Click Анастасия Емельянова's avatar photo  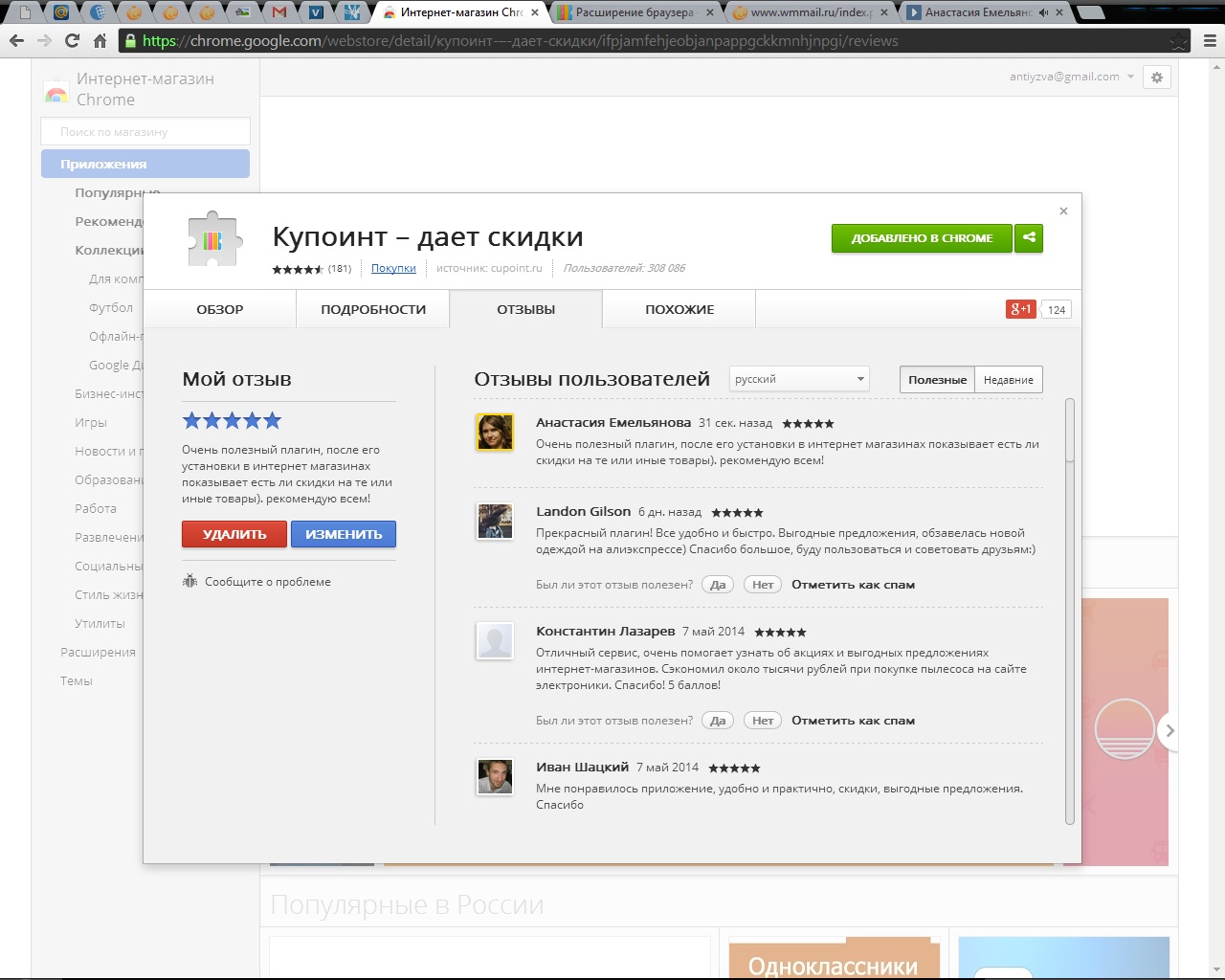click(x=495, y=433)
